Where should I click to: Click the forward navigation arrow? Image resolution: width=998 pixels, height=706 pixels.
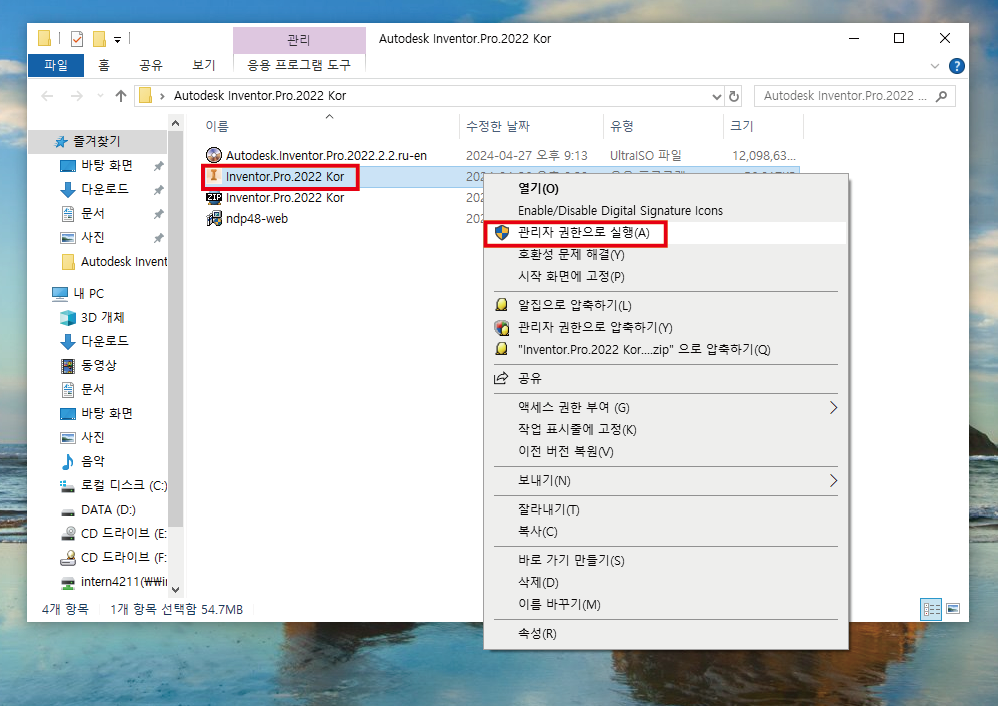[76, 96]
